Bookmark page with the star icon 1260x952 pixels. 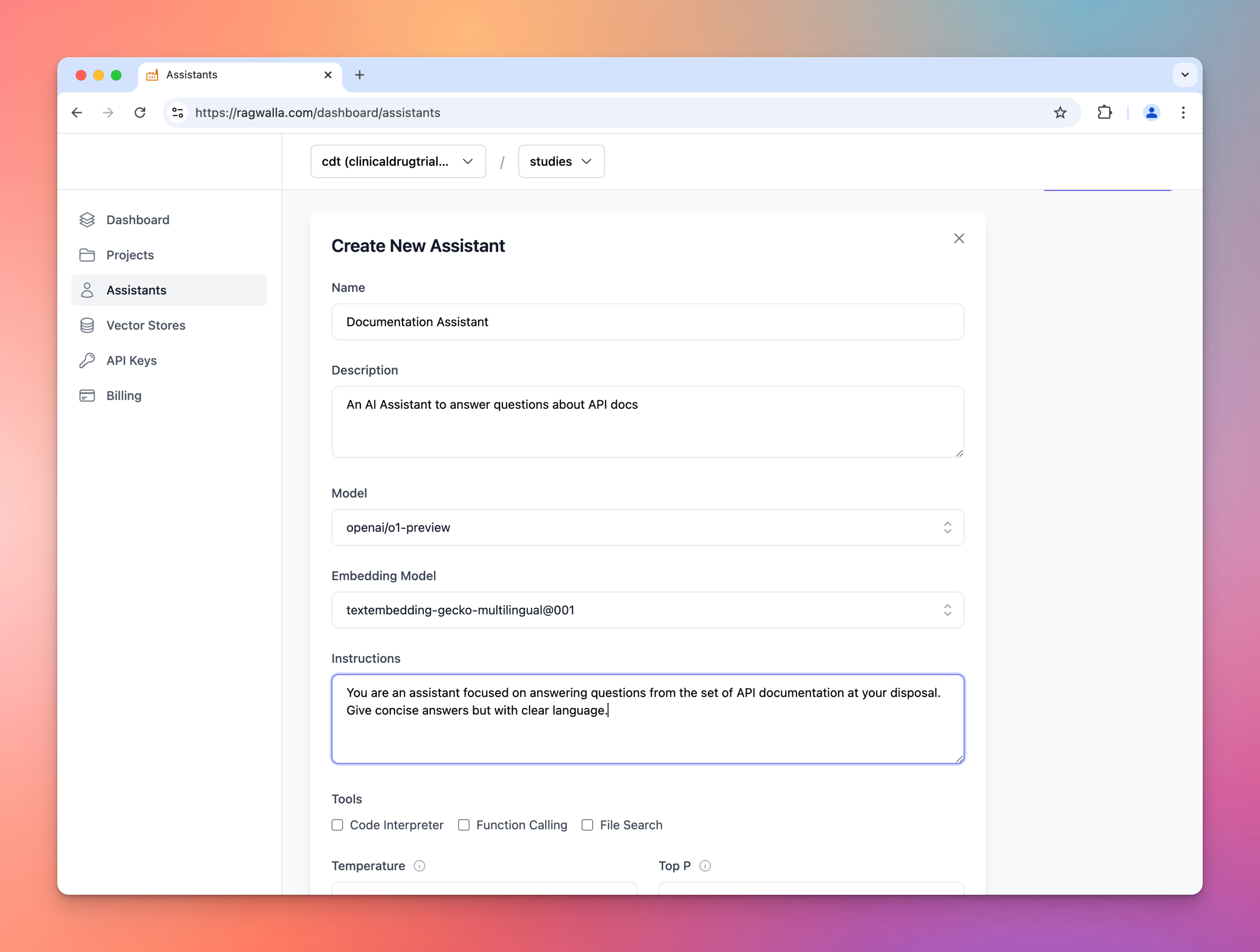(x=1060, y=113)
